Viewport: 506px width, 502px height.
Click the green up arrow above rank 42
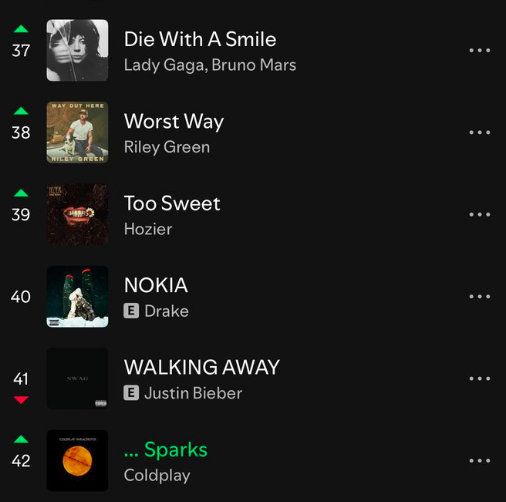pyautogui.click(x=21, y=439)
